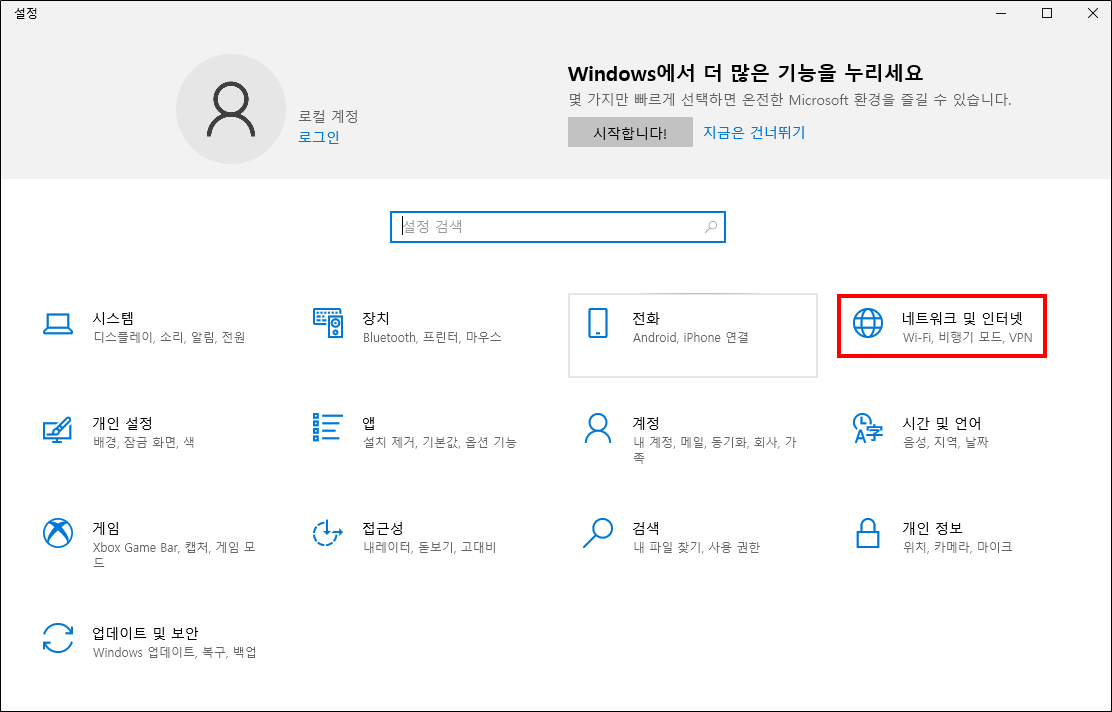Click '위치, 카메라, 마이크' description

click(957, 547)
